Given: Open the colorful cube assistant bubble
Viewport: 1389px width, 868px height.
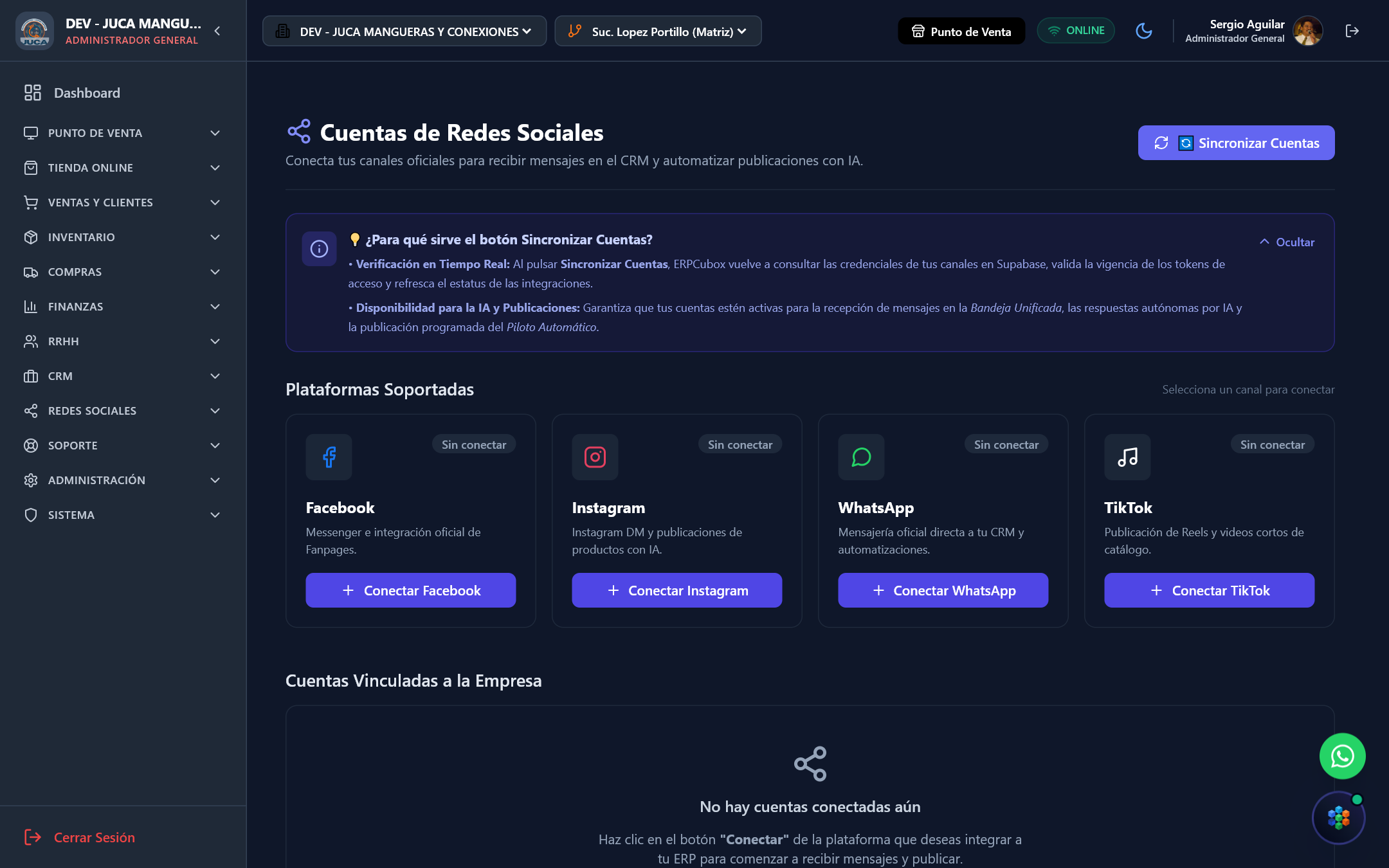Looking at the screenshot, I should pos(1339,817).
